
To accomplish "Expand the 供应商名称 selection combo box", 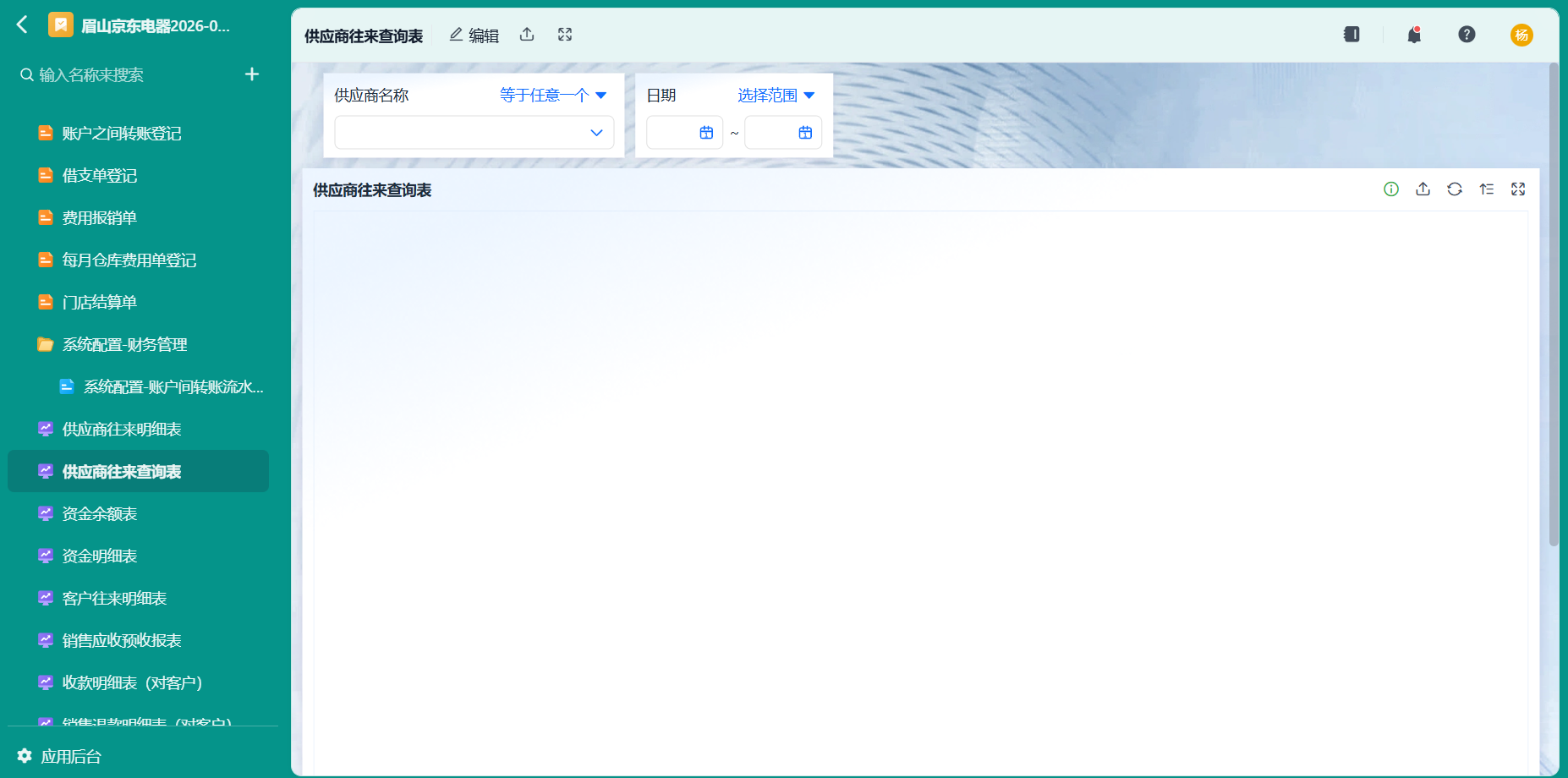I will pos(474,133).
